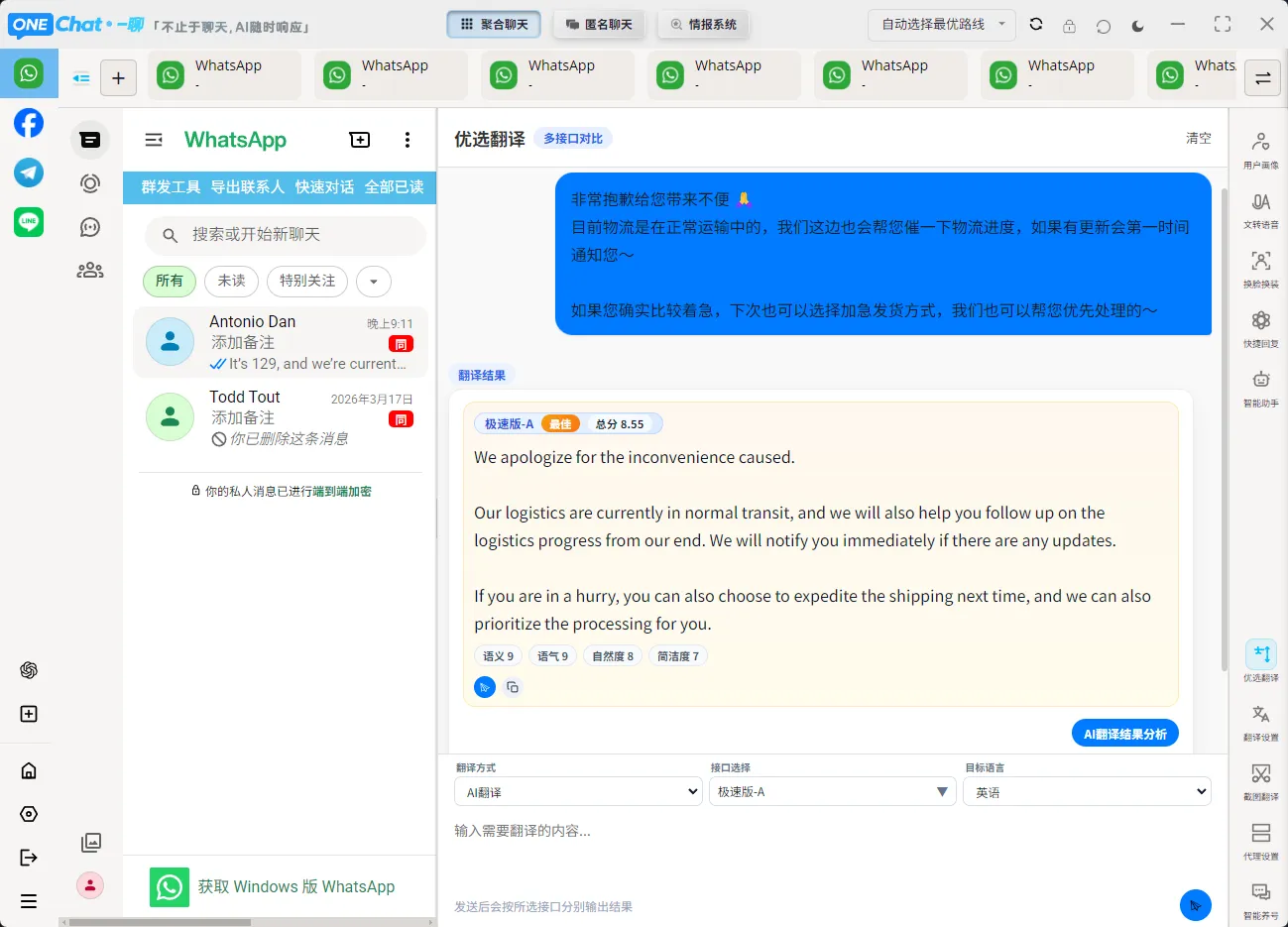Open the 目标语言 language dropdown
Screen dimensions: 1288x927
(x=1087, y=791)
